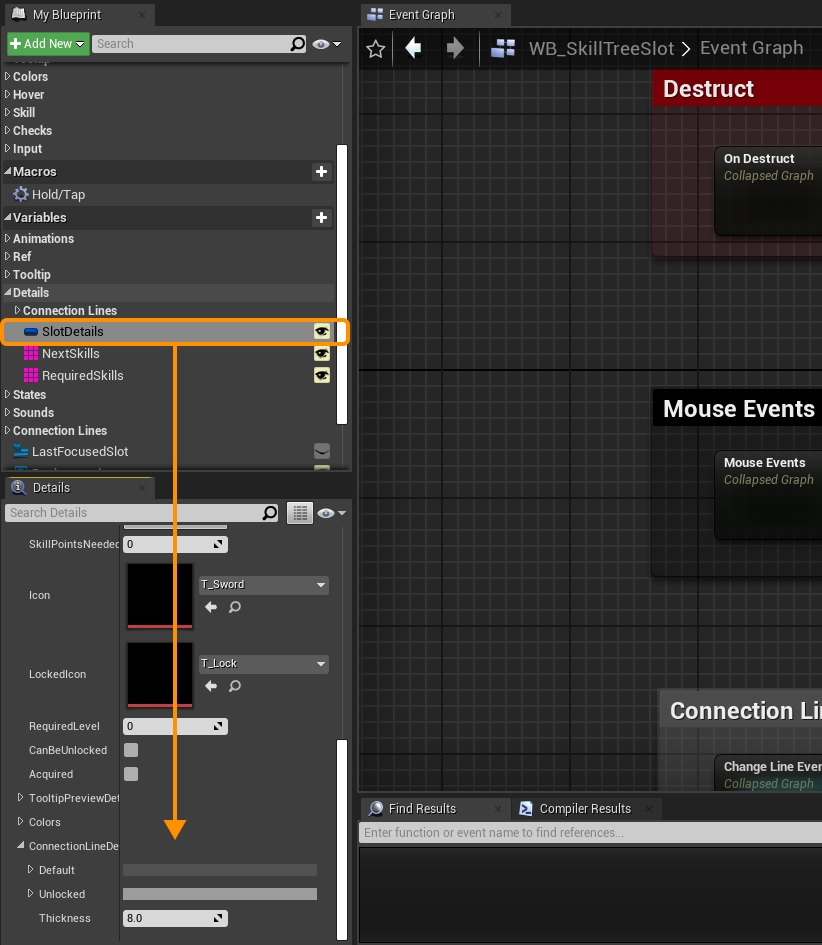Navigate back with the left arrow icon
822x945 pixels.
tap(413, 49)
